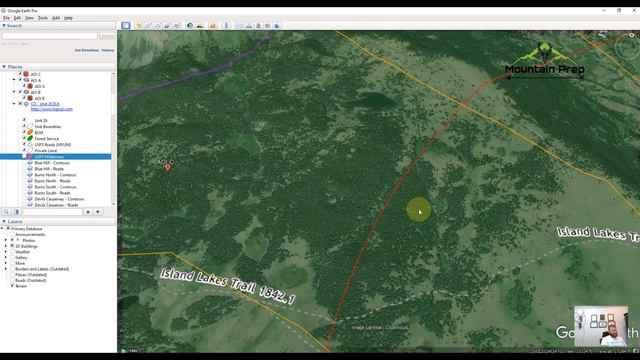Collapse the Search panel
Screen dimensions: 640x360
(x=4, y=26)
